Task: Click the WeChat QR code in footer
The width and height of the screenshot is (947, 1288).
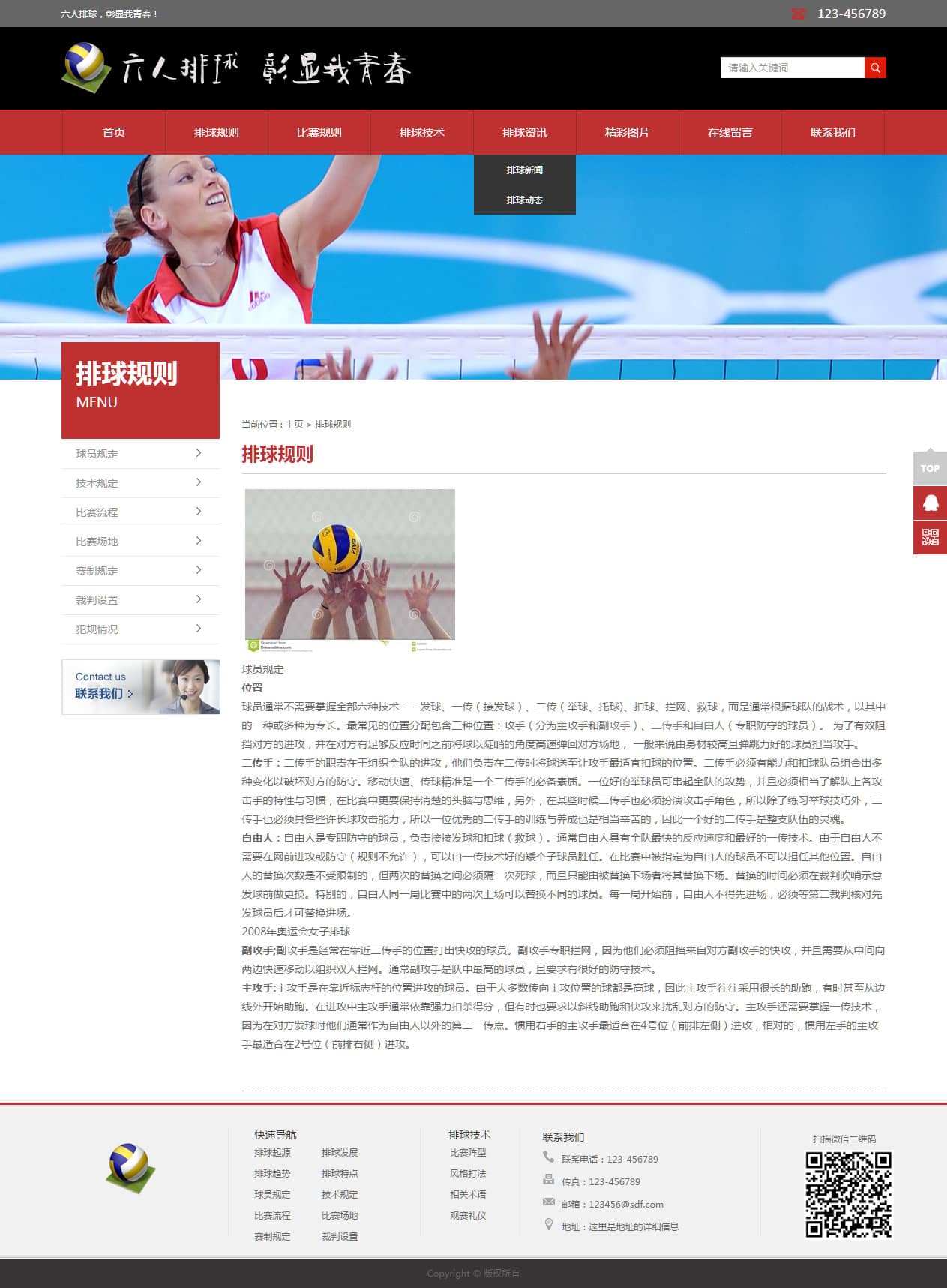Action: (848, 1194)
